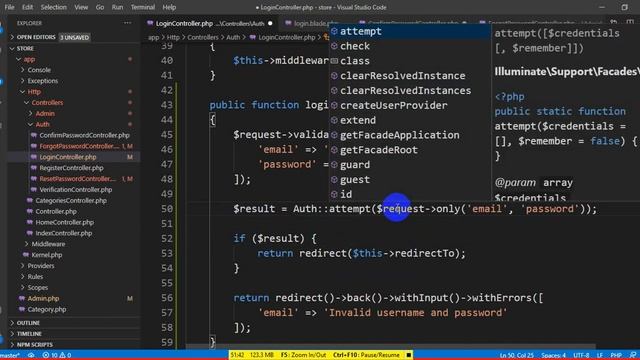Change language mode from PHP

[616, 355]
